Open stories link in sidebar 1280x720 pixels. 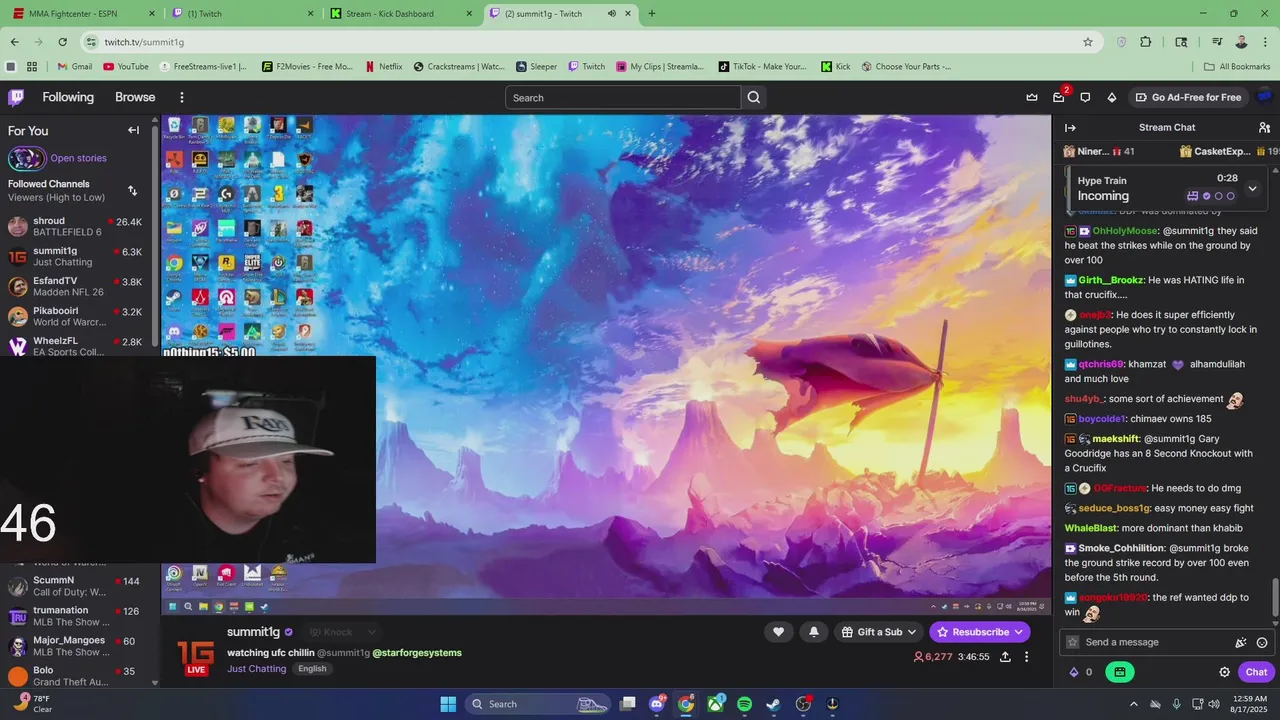click(78, 158)
